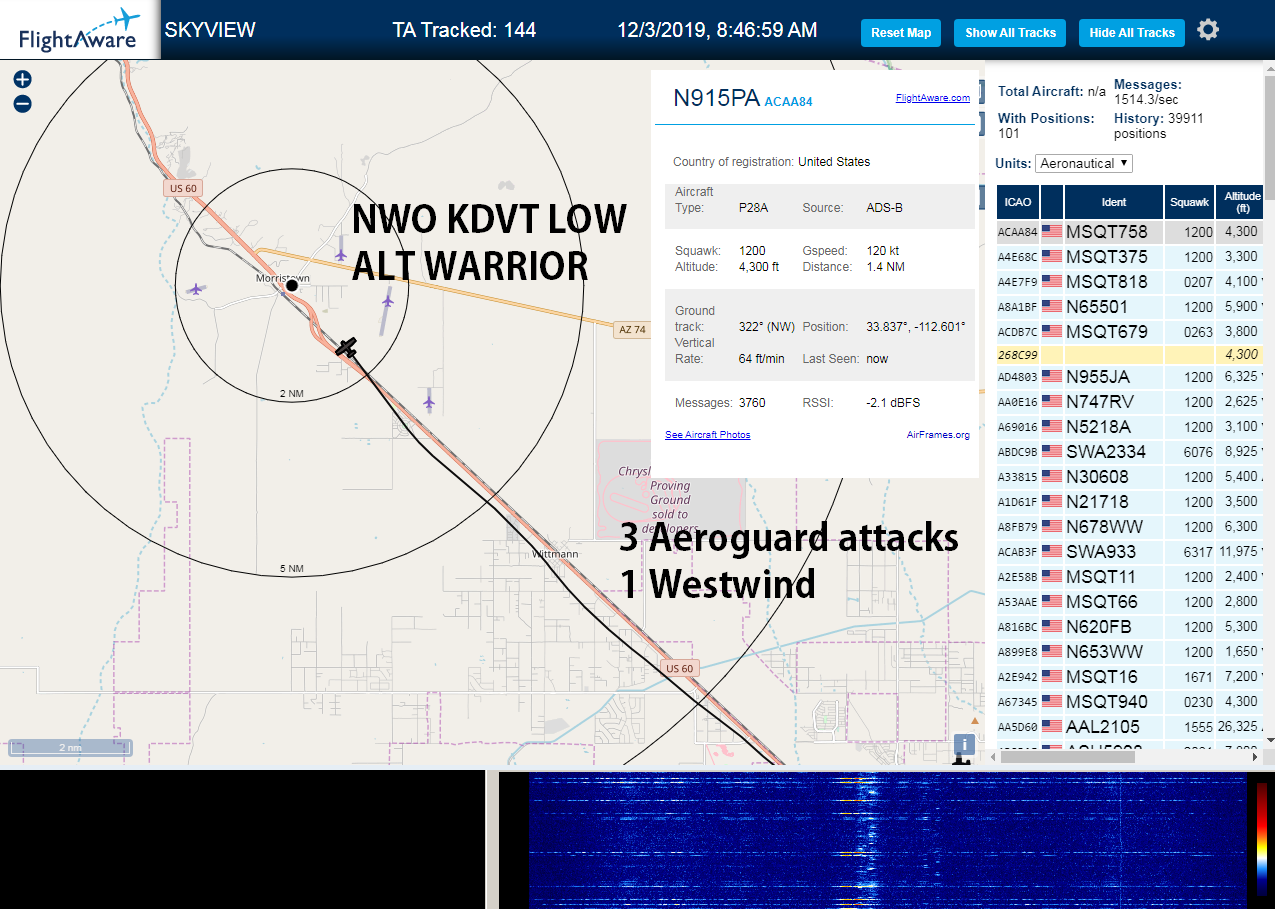Select the MSQT679 aircraft row

point(1131,332)
